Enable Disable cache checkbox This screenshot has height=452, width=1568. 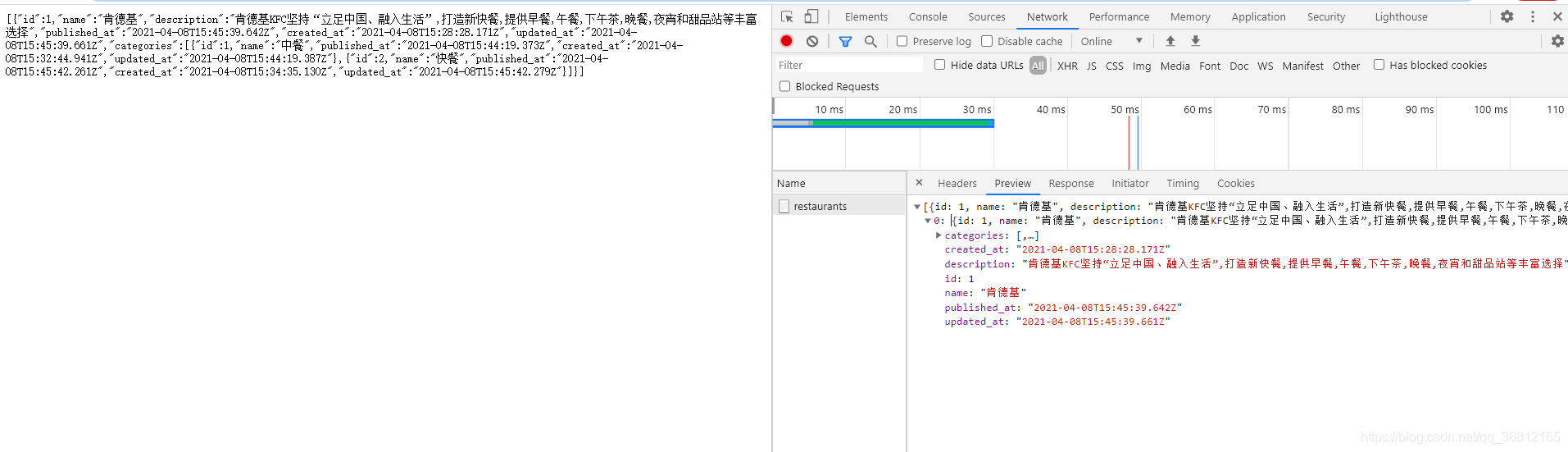(987, 41)
